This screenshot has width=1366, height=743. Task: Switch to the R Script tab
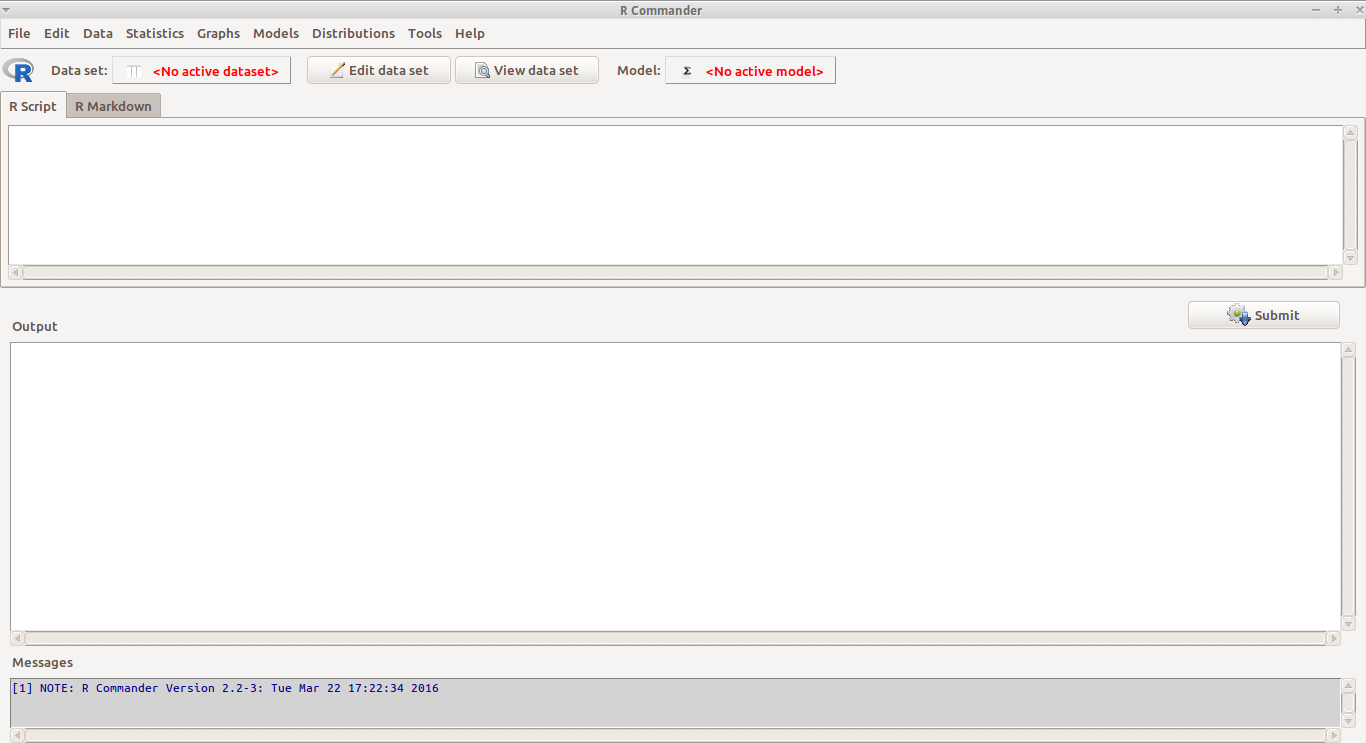pyautogui.click(x=33, y=106)
